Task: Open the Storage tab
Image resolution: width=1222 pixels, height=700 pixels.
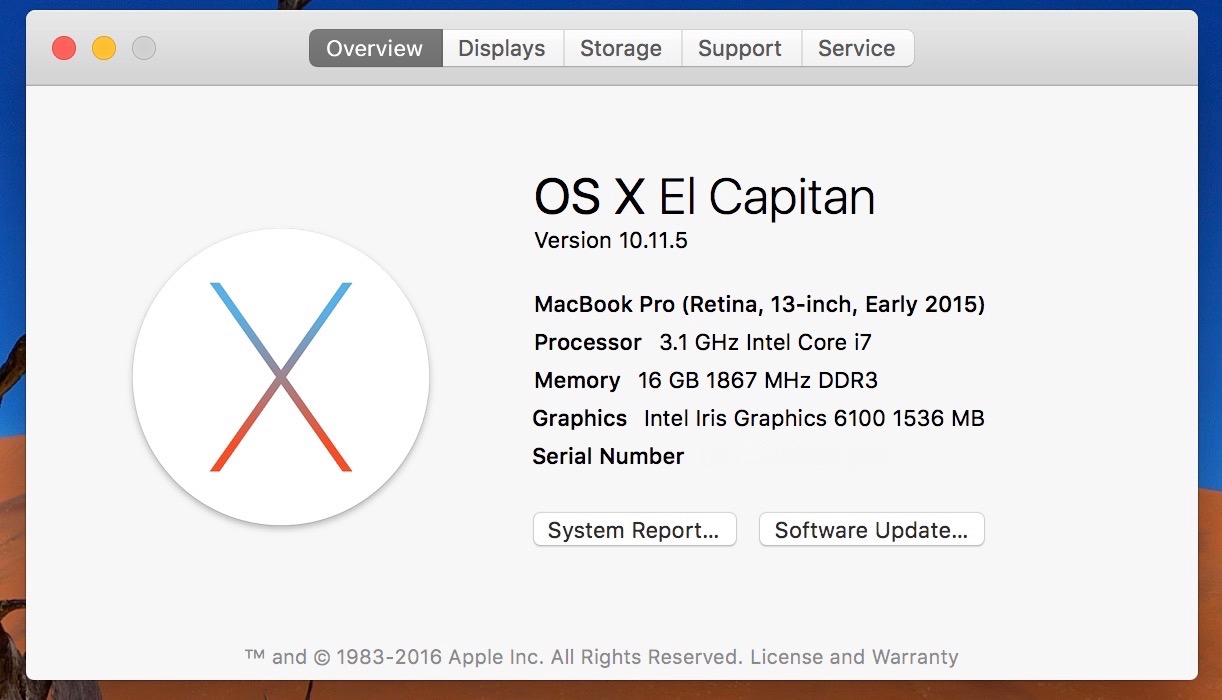Action: coord(621,48)
